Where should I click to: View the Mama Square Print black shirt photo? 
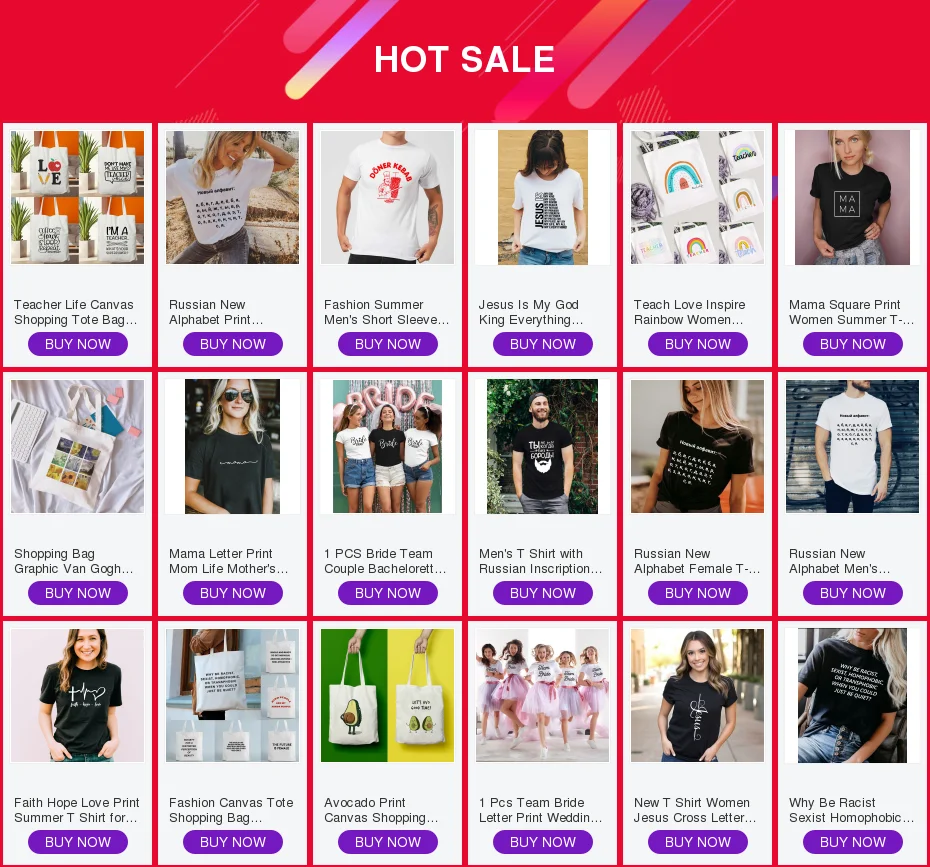tap(852, 197)
